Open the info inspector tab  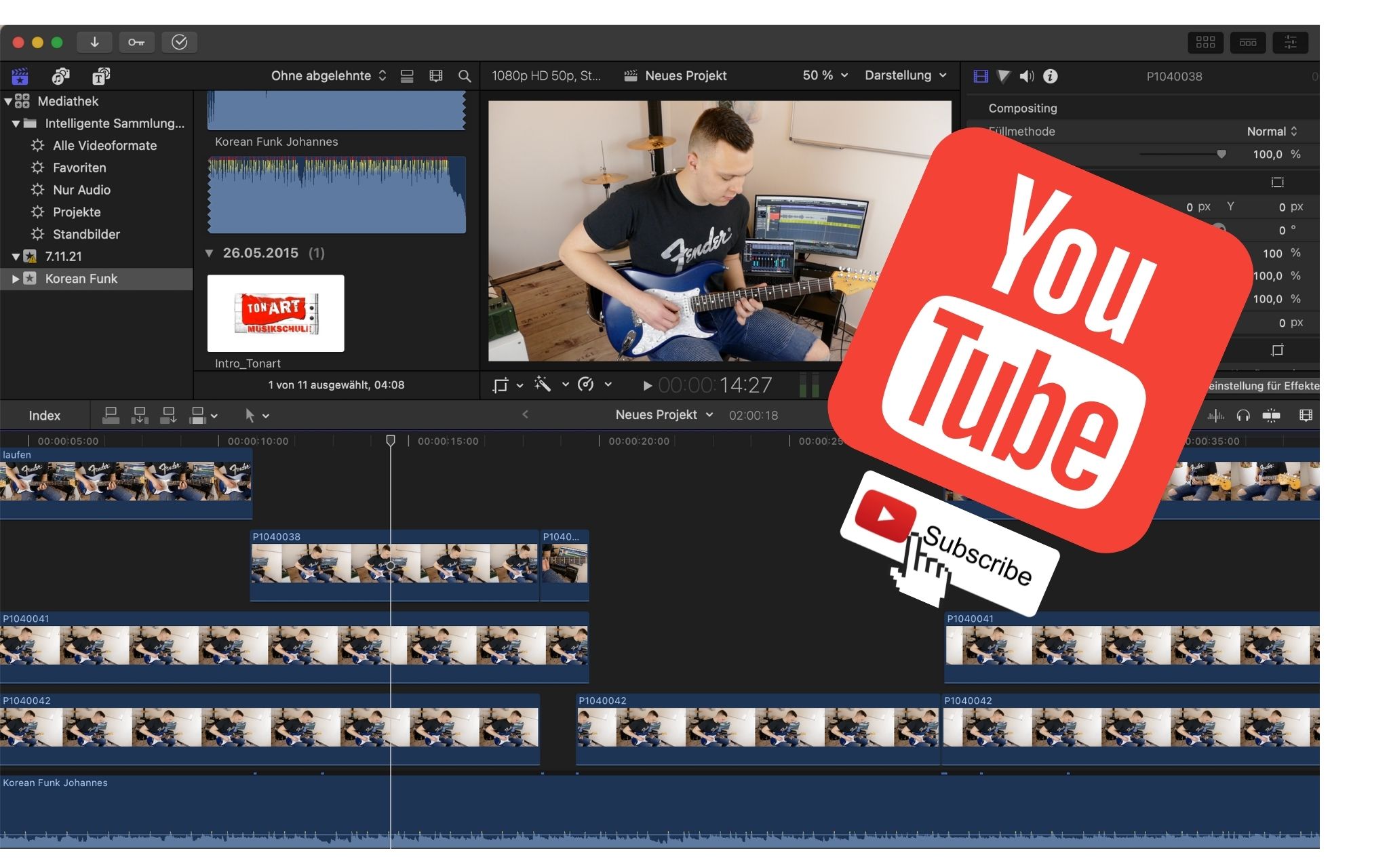pyautogui.click(x=1050, y=76)
